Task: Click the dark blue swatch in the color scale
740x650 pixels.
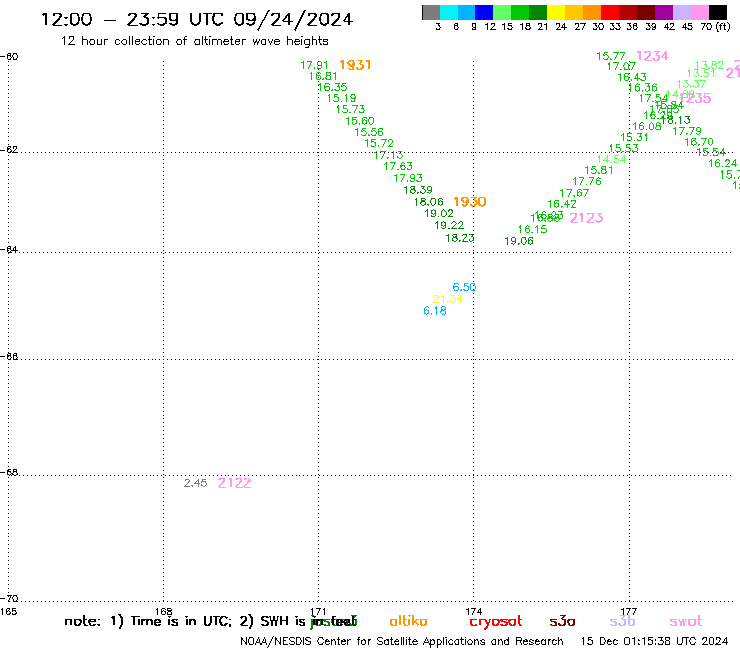Action: coord(484,12)
